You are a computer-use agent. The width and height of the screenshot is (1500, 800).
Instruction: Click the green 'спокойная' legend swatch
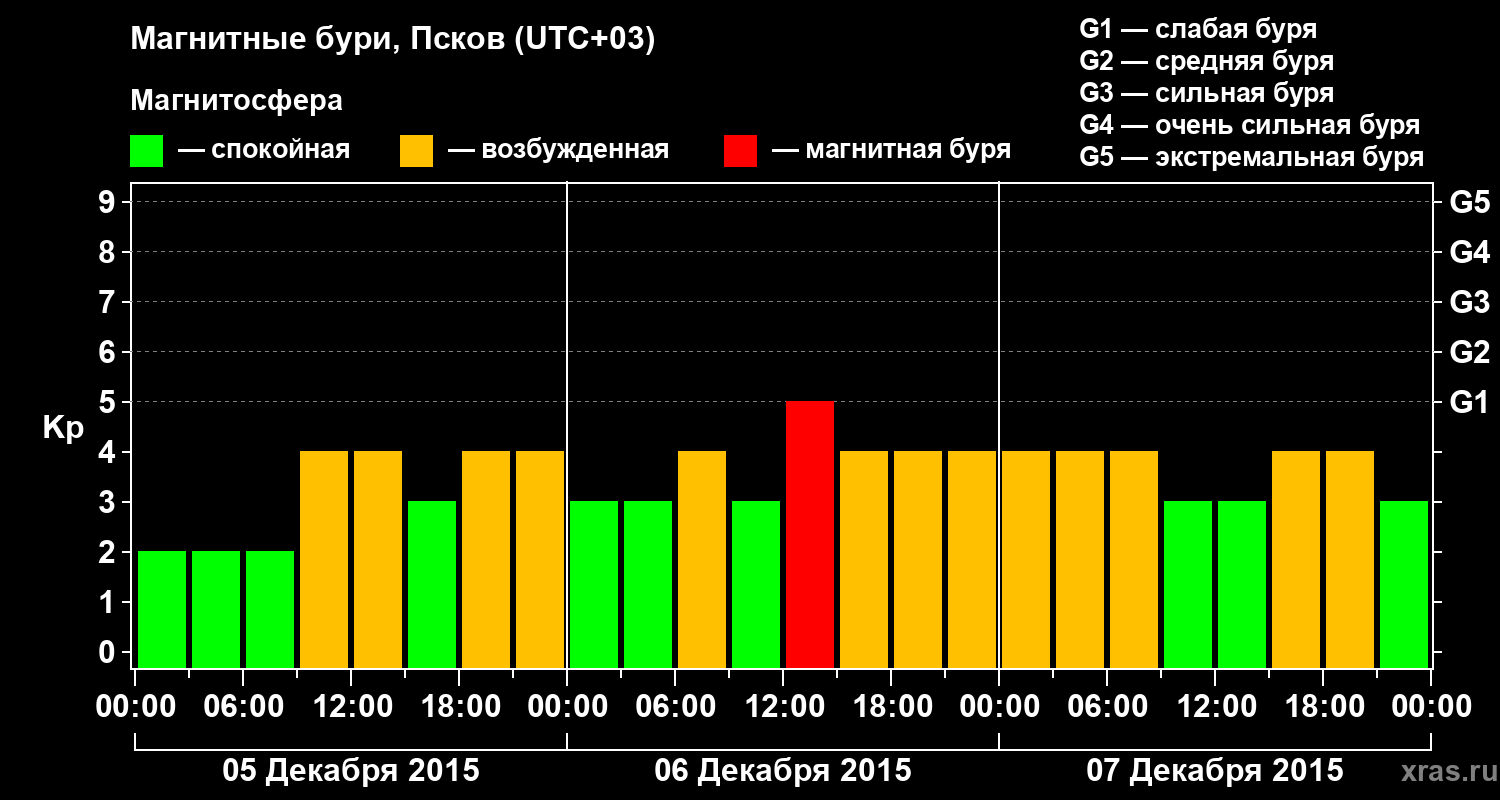tap(147, 151)
